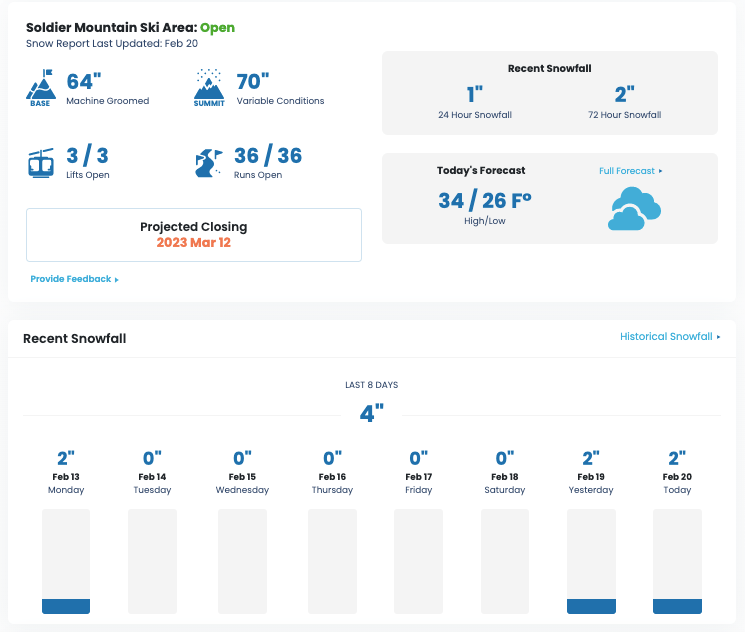
Task: Open the Full Forecast link
Action: pyautogui.click(x=630, y=171)
